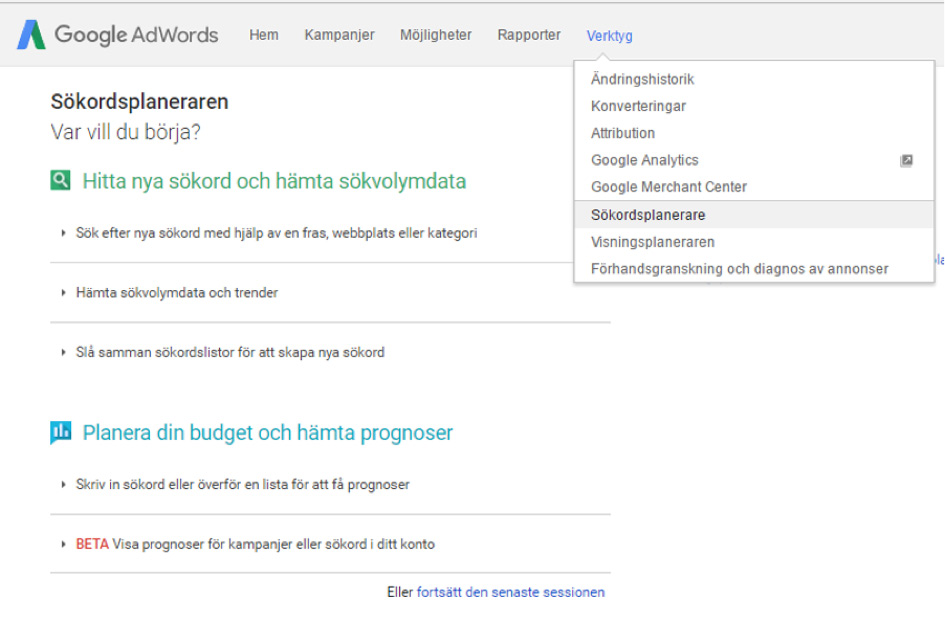Click 'Planera din budget och hämta prognoser' heading
This screenshot has height=621, width=945.
[x=268, y=433]
